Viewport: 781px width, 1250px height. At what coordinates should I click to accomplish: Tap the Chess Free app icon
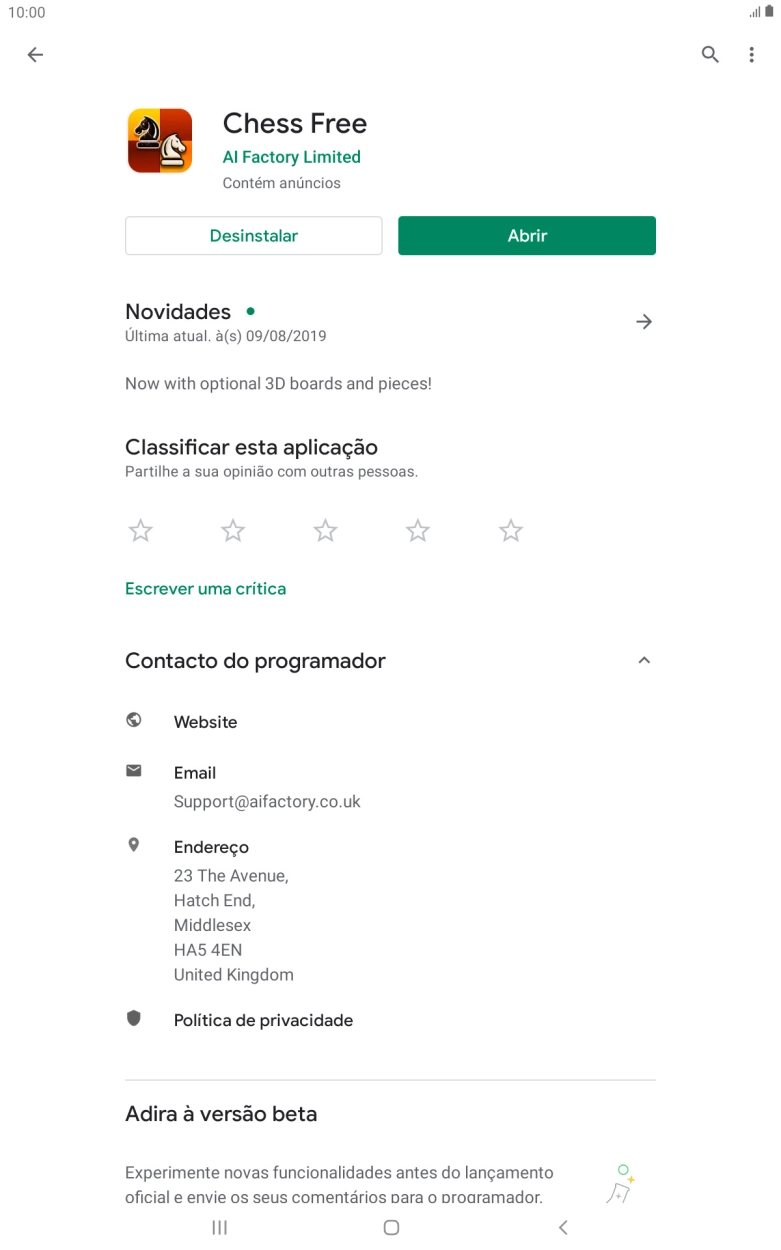(160, 141)
